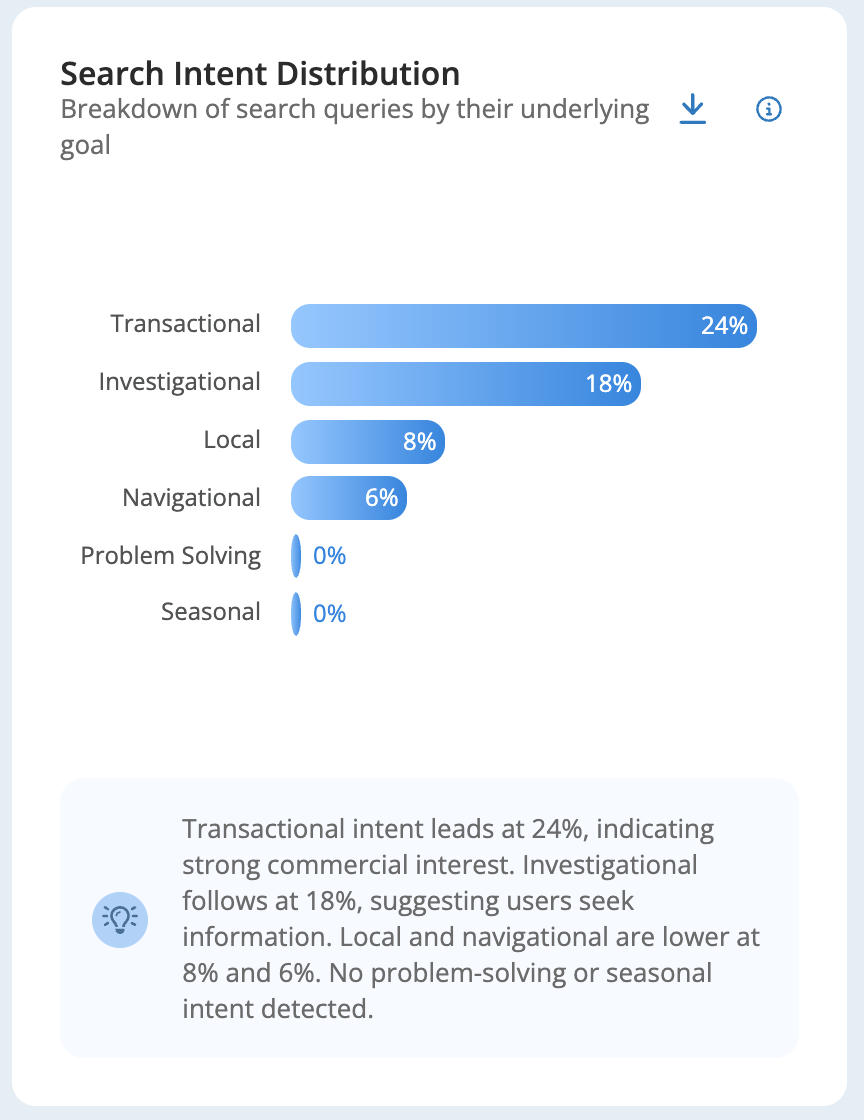
Task: Click the subtitle about search query breakdown
Action: 354,127
